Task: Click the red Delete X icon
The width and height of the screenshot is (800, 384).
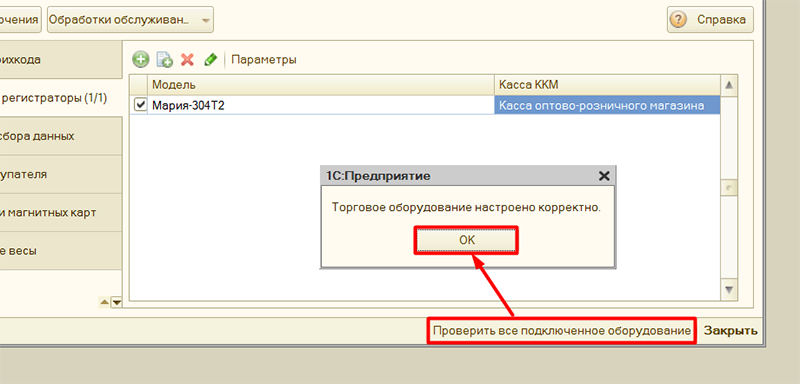Action: (187, 60)
